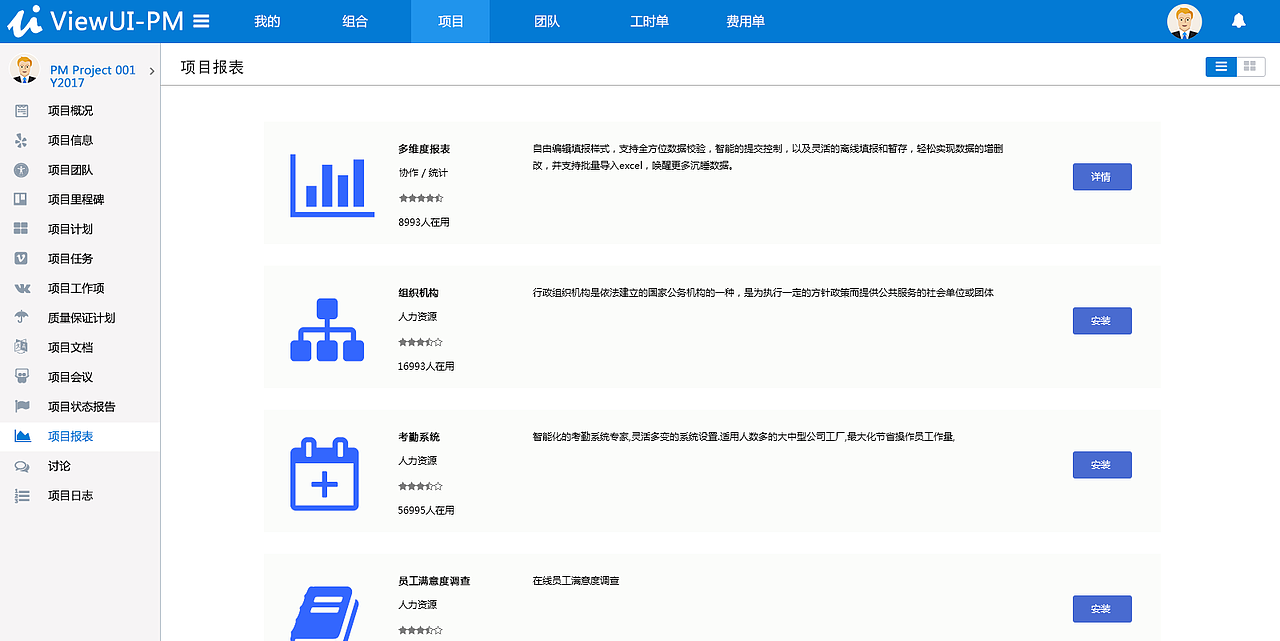Click the 项目概况 sidebar icon
This screenshot has width=1280, height=641.
22,111
